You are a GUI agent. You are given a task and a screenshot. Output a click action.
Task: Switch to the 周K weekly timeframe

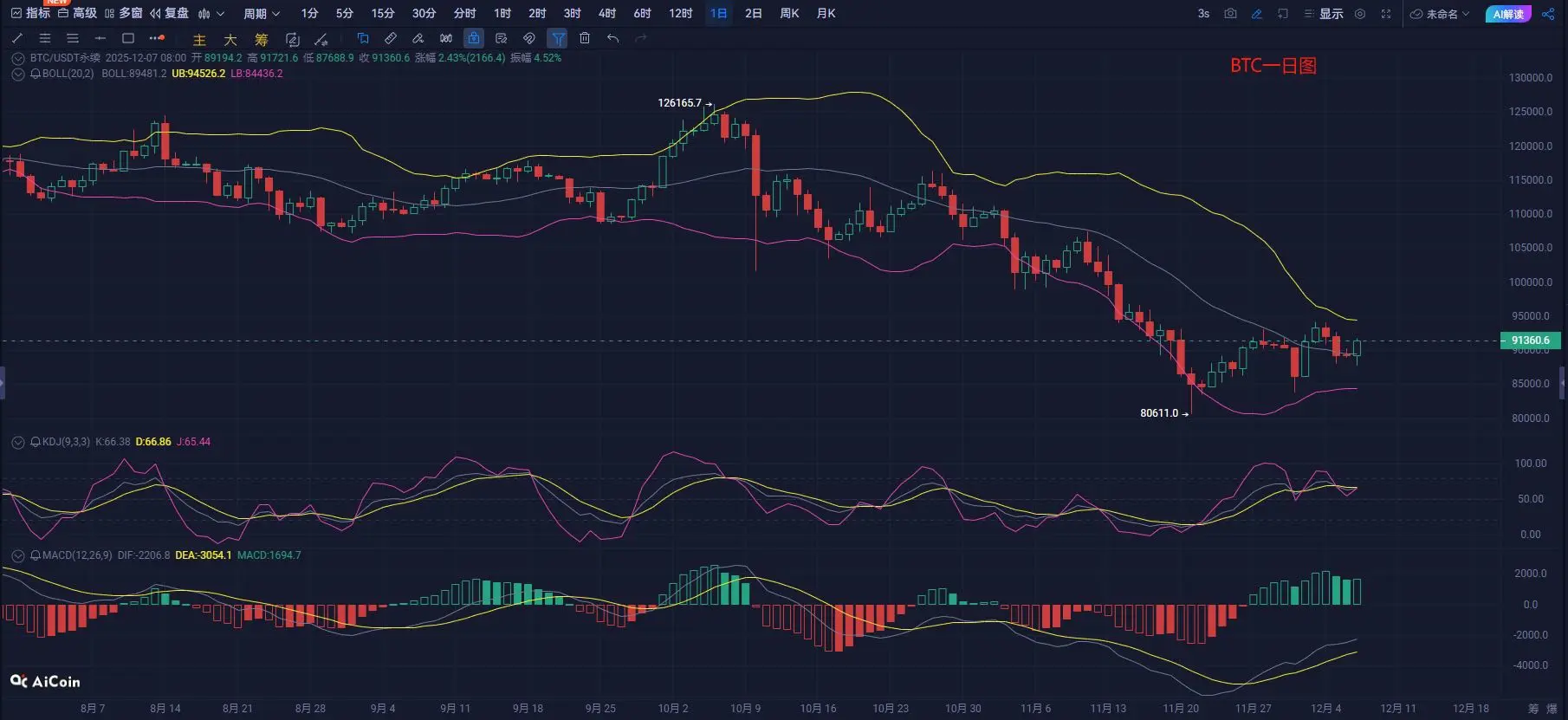click(789, 14)
